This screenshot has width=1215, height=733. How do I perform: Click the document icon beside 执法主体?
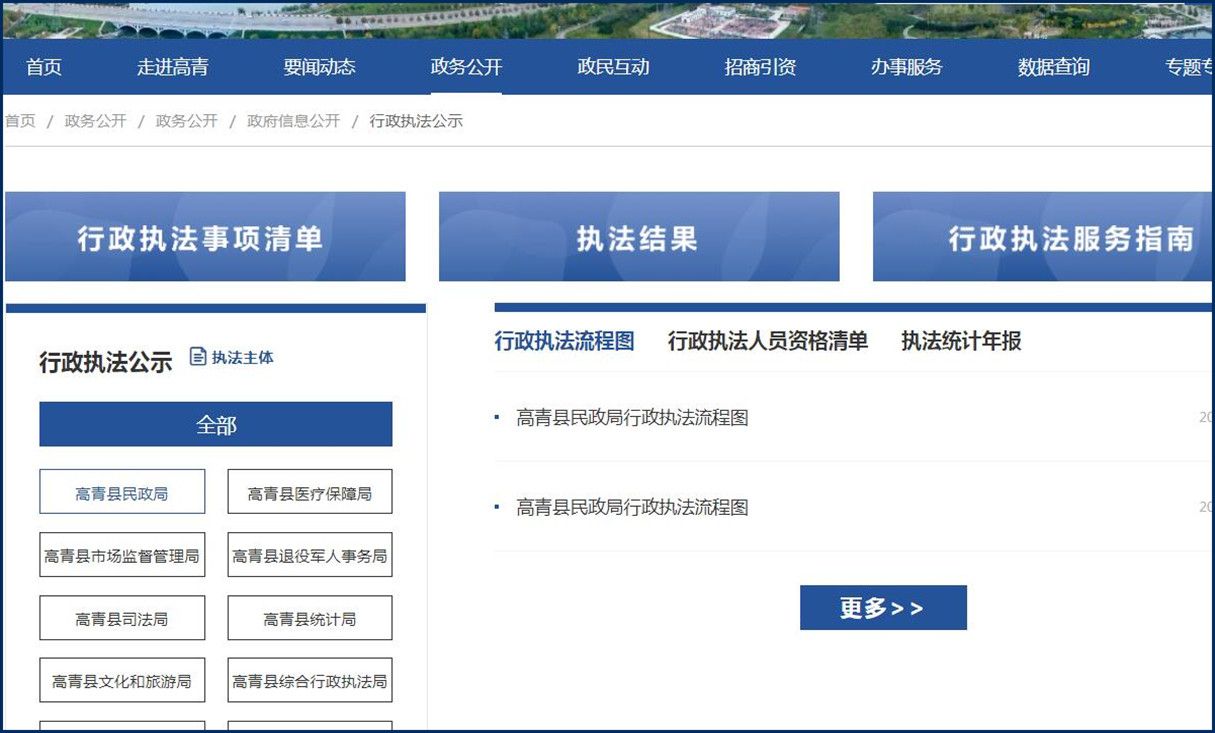click(x=198, y=357)
